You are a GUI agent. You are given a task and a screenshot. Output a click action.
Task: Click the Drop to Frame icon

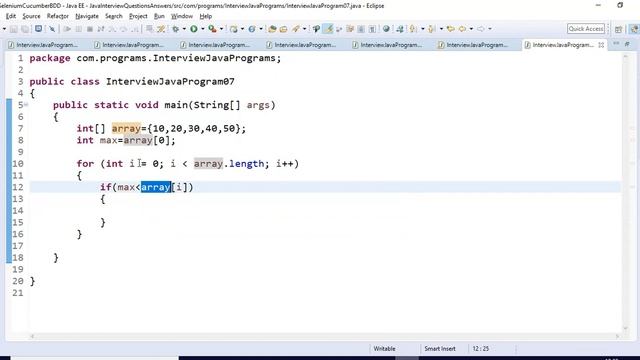[149, 29]
